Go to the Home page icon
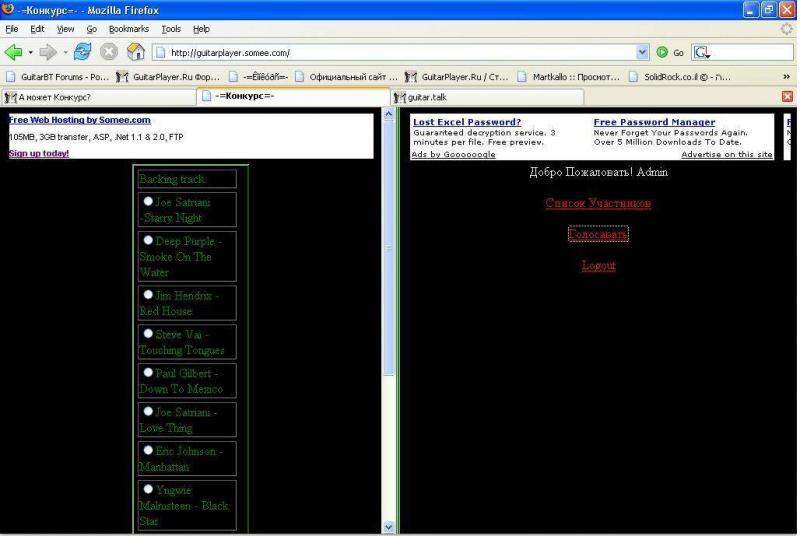The width and height of the screenshot is (800, 536). point(135,52)
